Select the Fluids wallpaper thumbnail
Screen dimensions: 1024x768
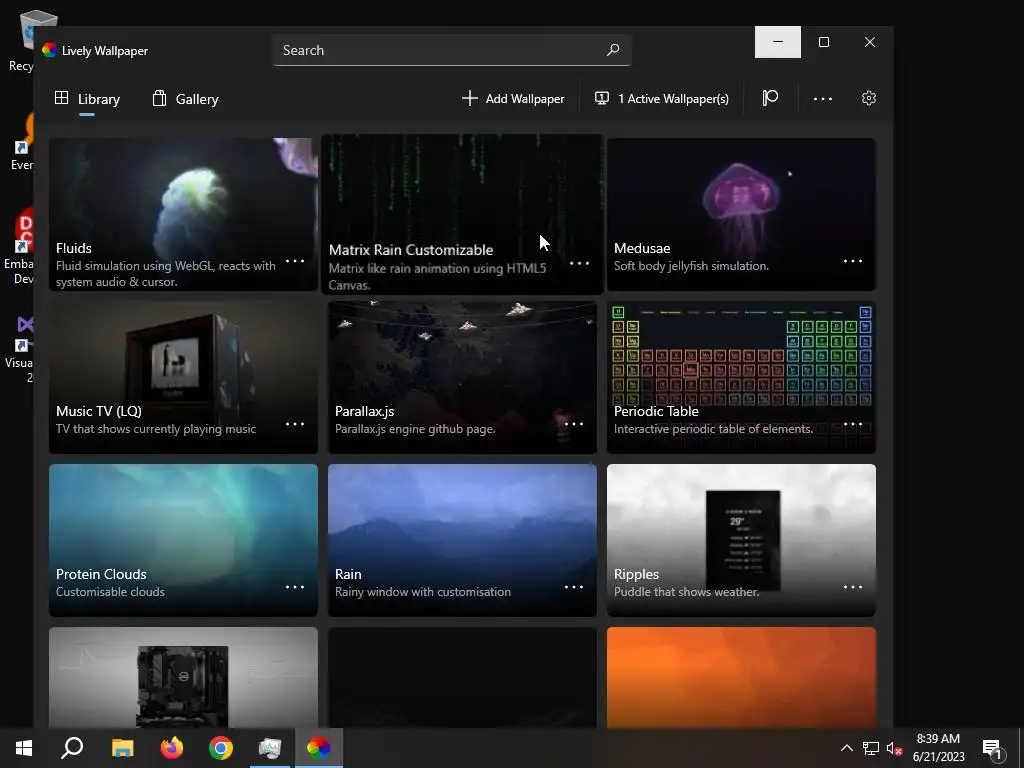point(183,214)
